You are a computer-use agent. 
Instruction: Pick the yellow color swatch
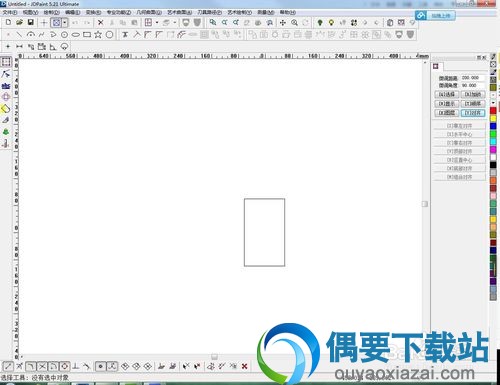coord(493,118)
